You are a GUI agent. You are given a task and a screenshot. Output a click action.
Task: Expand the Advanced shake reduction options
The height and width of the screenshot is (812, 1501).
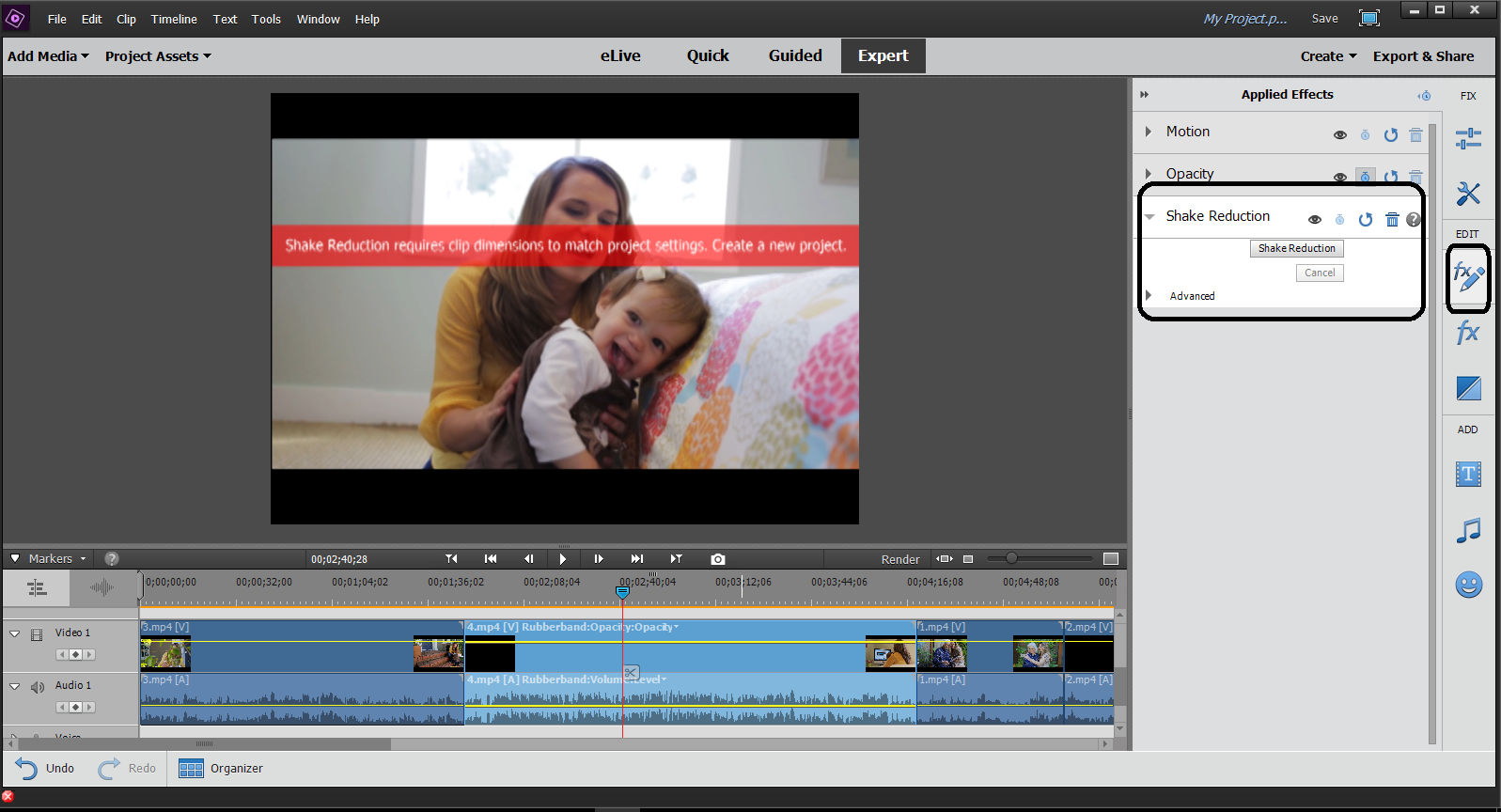(x=1149, y=295)
